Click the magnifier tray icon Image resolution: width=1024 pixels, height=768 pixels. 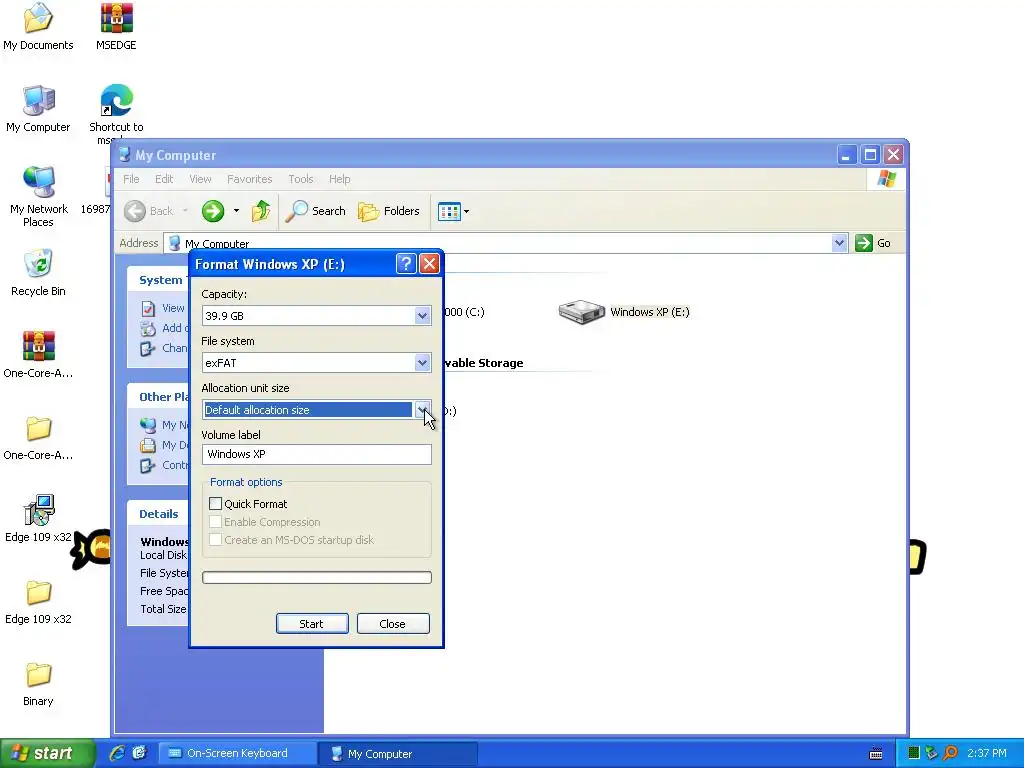(x=950, y=754)
